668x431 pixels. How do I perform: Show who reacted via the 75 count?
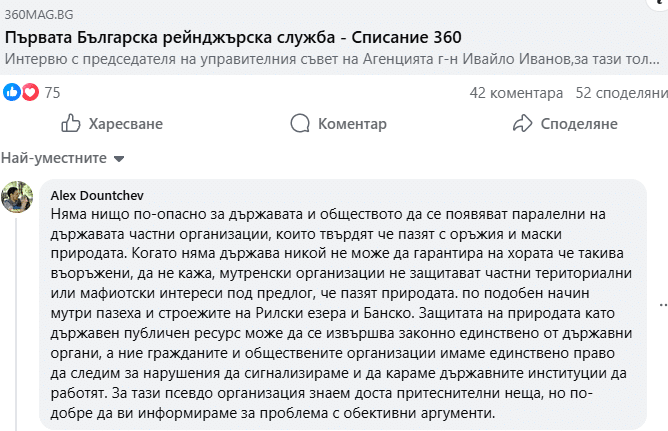53,93
